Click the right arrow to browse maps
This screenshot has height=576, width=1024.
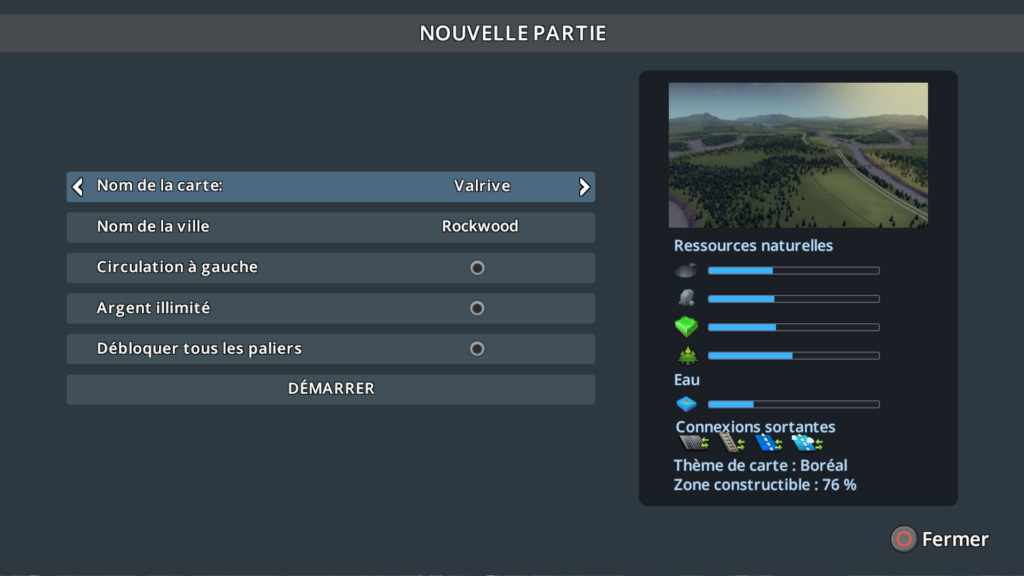pos(584,186)
